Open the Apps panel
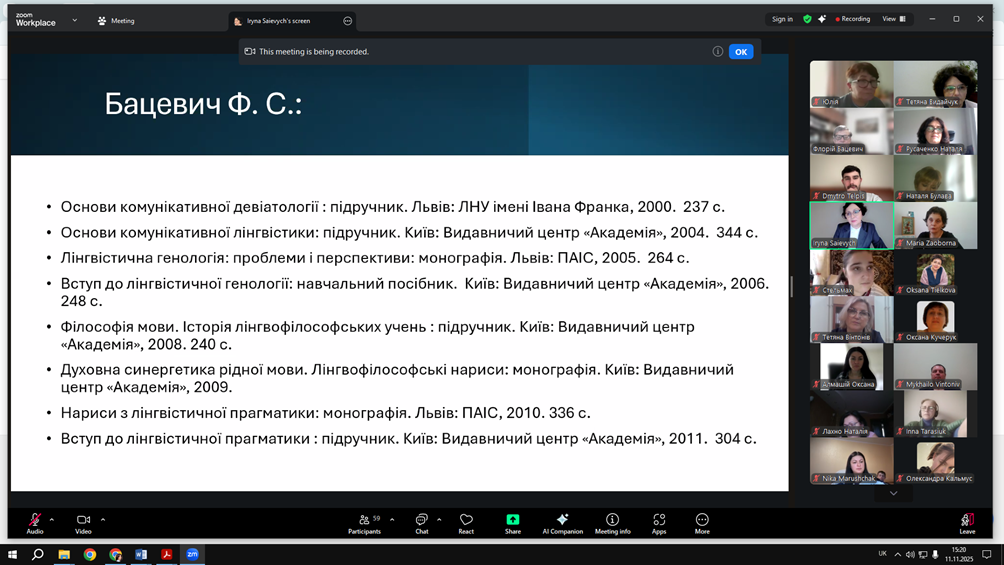The width and height of the screenshot is (1004, 565). pyautogui.click(x=659, y=521)
